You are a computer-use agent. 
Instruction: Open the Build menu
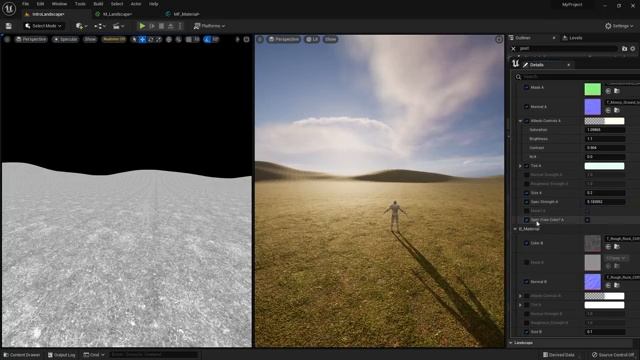click(x=98, y=4)
